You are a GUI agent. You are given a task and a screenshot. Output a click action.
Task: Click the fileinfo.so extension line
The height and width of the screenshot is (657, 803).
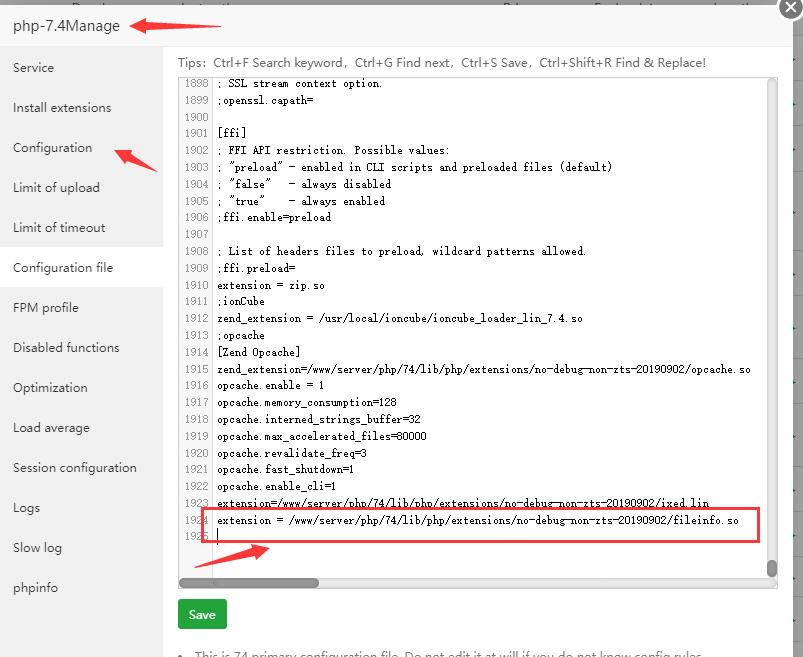pyautogui.click(x=478, y=520)
